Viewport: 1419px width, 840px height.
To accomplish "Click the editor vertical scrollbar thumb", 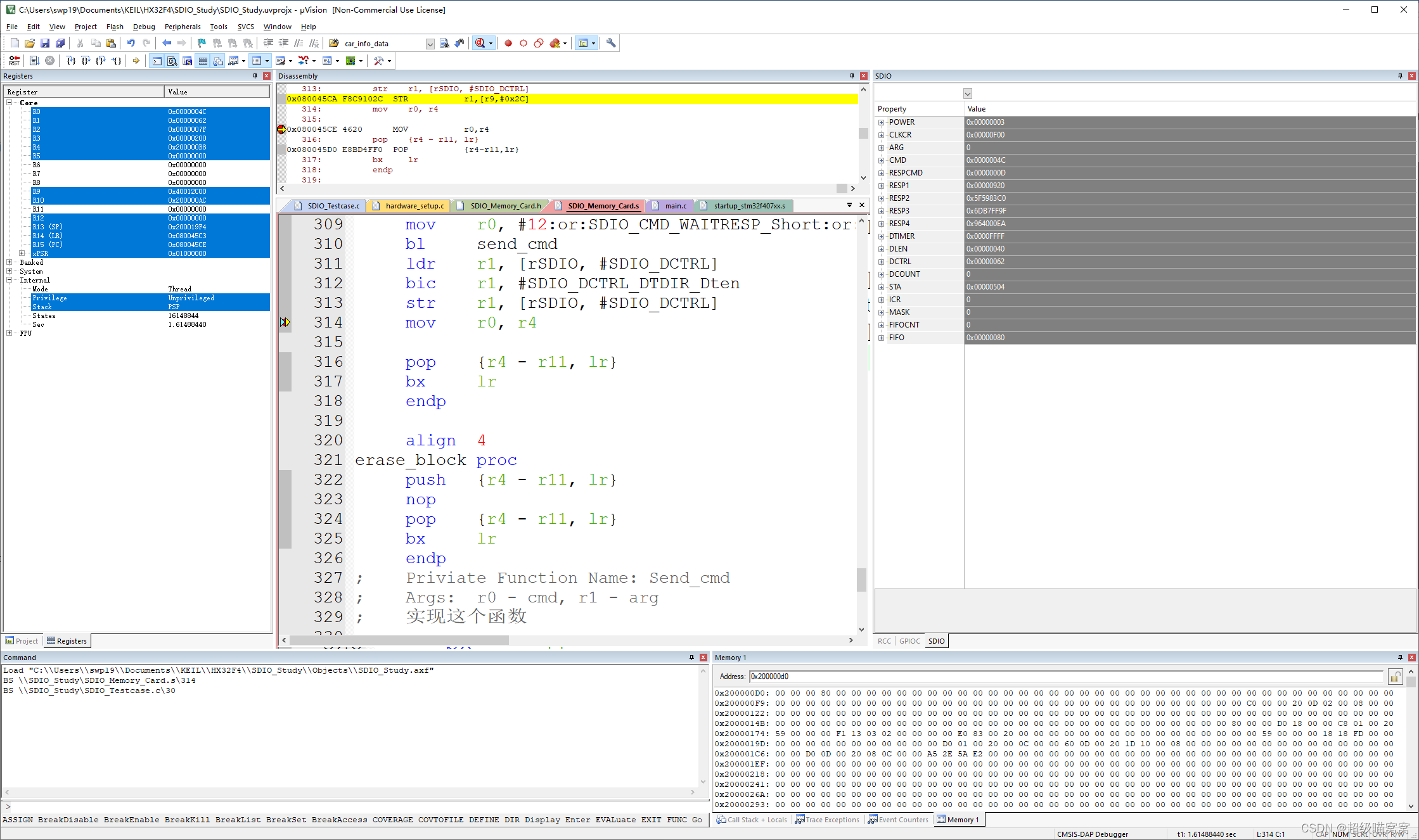I will click(861, 580).
